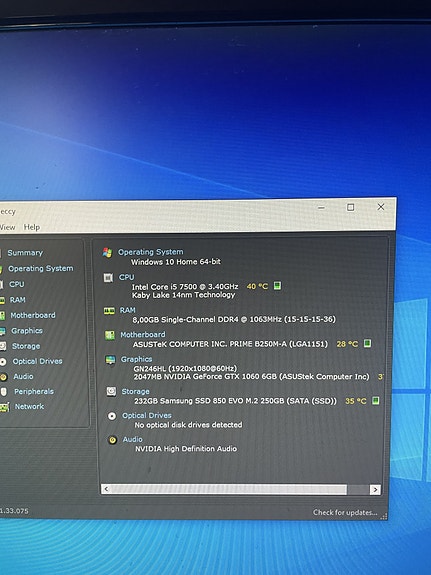Click the CPU chip icon in summary

click(108, 278)
